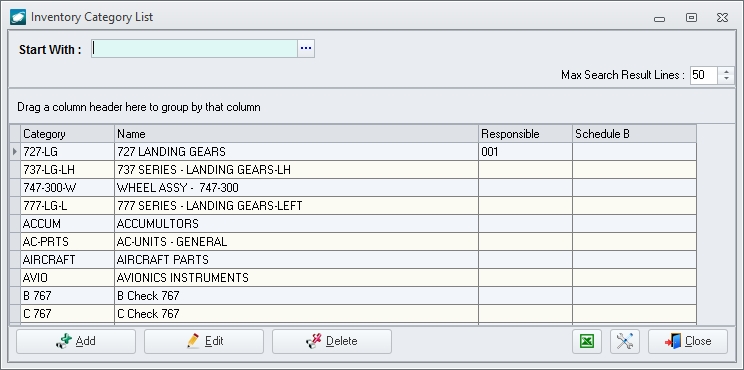
Task: Open settings with the wrench tools icon
Action: pos(625,341)
